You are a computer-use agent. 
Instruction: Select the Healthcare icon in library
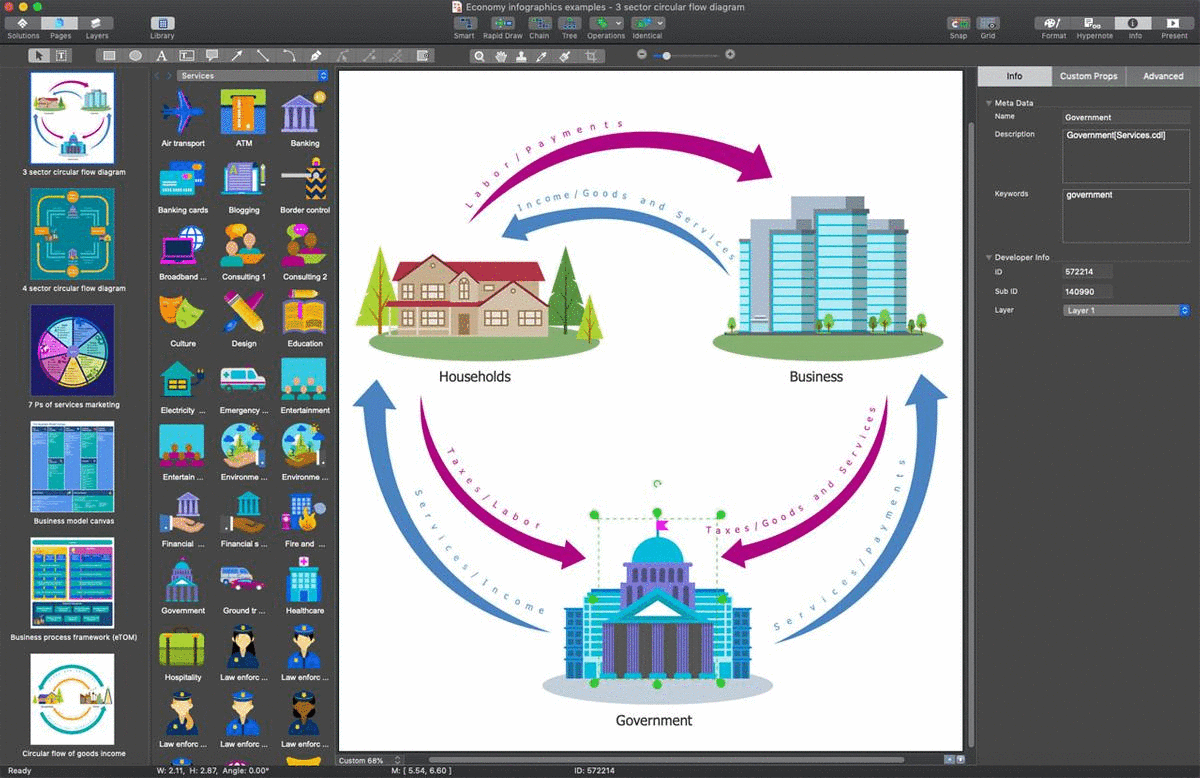(304, 582)
